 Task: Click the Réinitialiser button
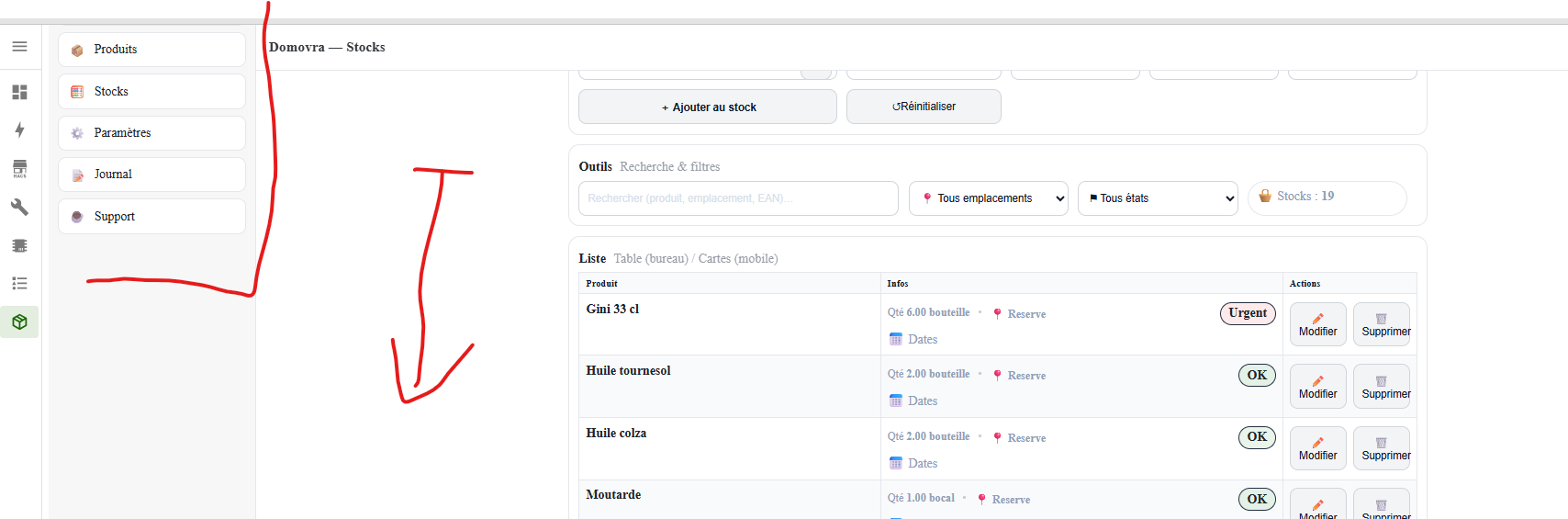pos(924,107)
